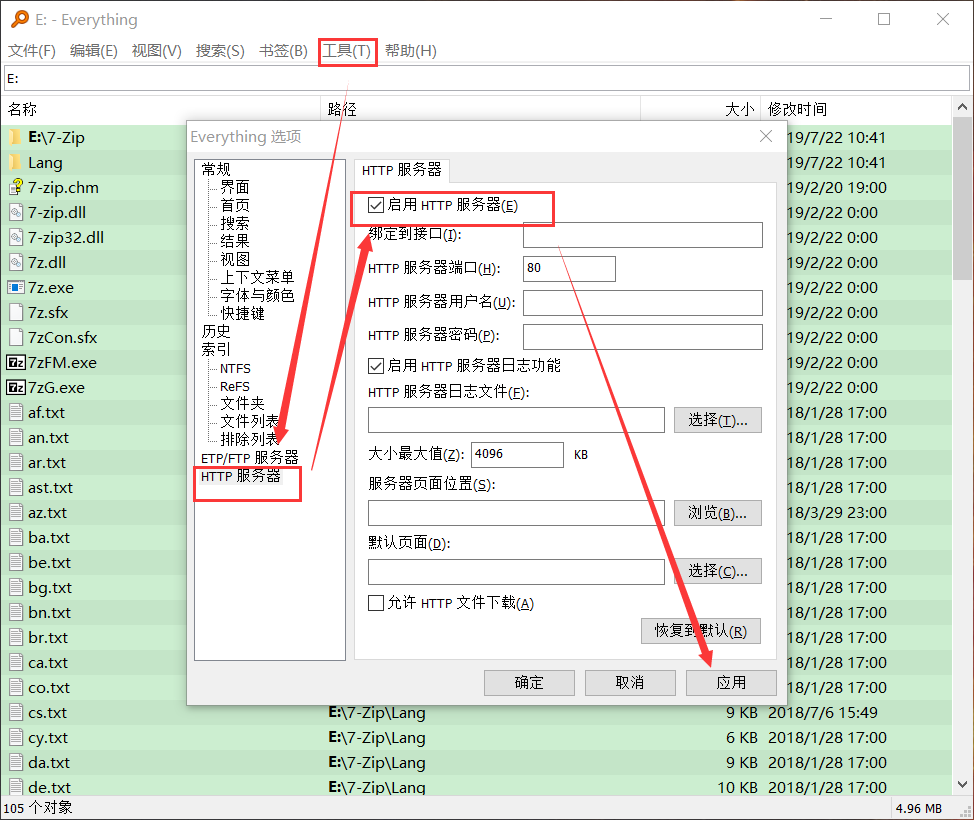Screen dimensions: 974x820
Task: Open the 工具 menu
Action: [x=346, y=50]
